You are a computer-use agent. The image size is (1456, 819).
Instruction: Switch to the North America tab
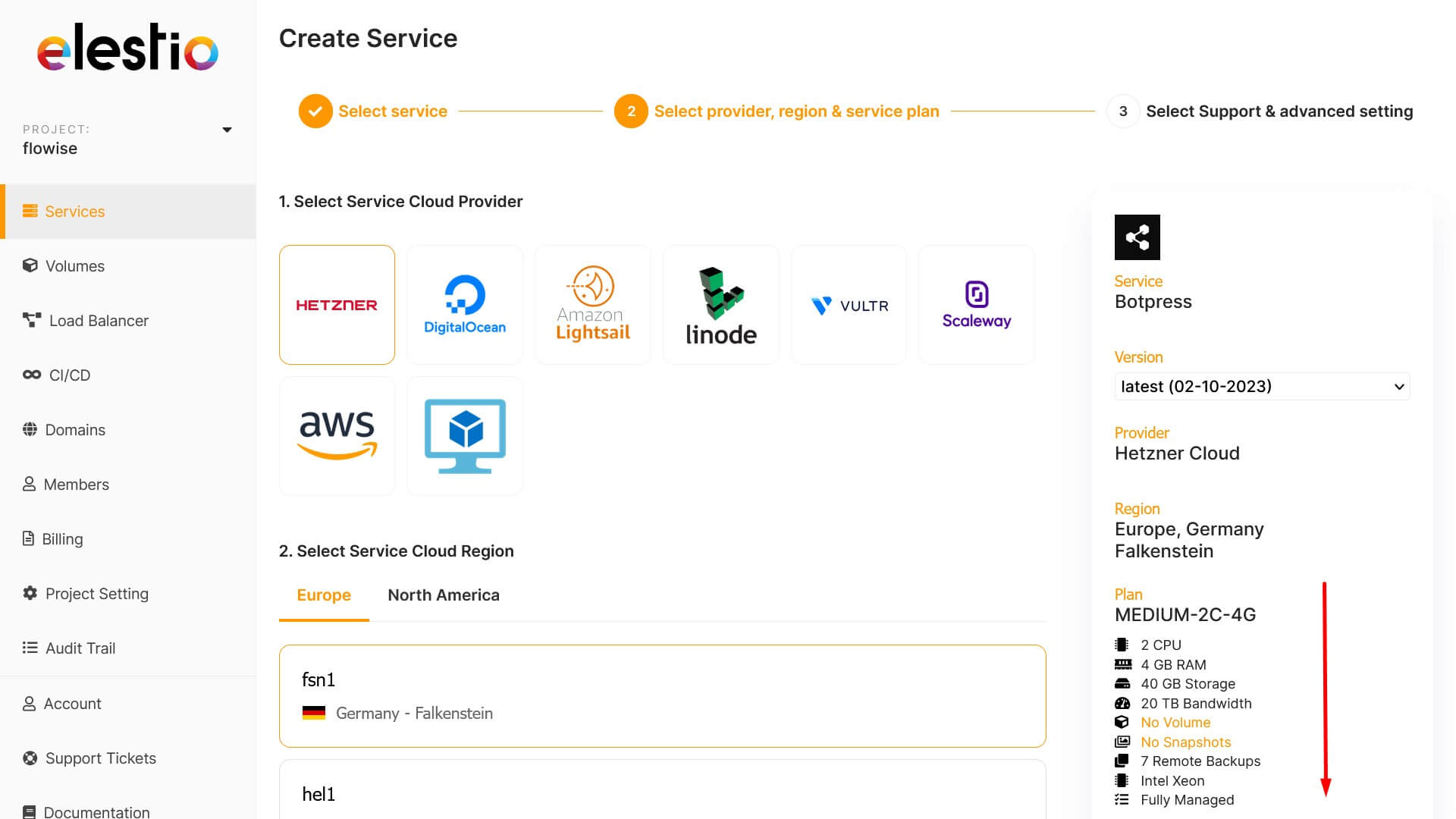444,595
